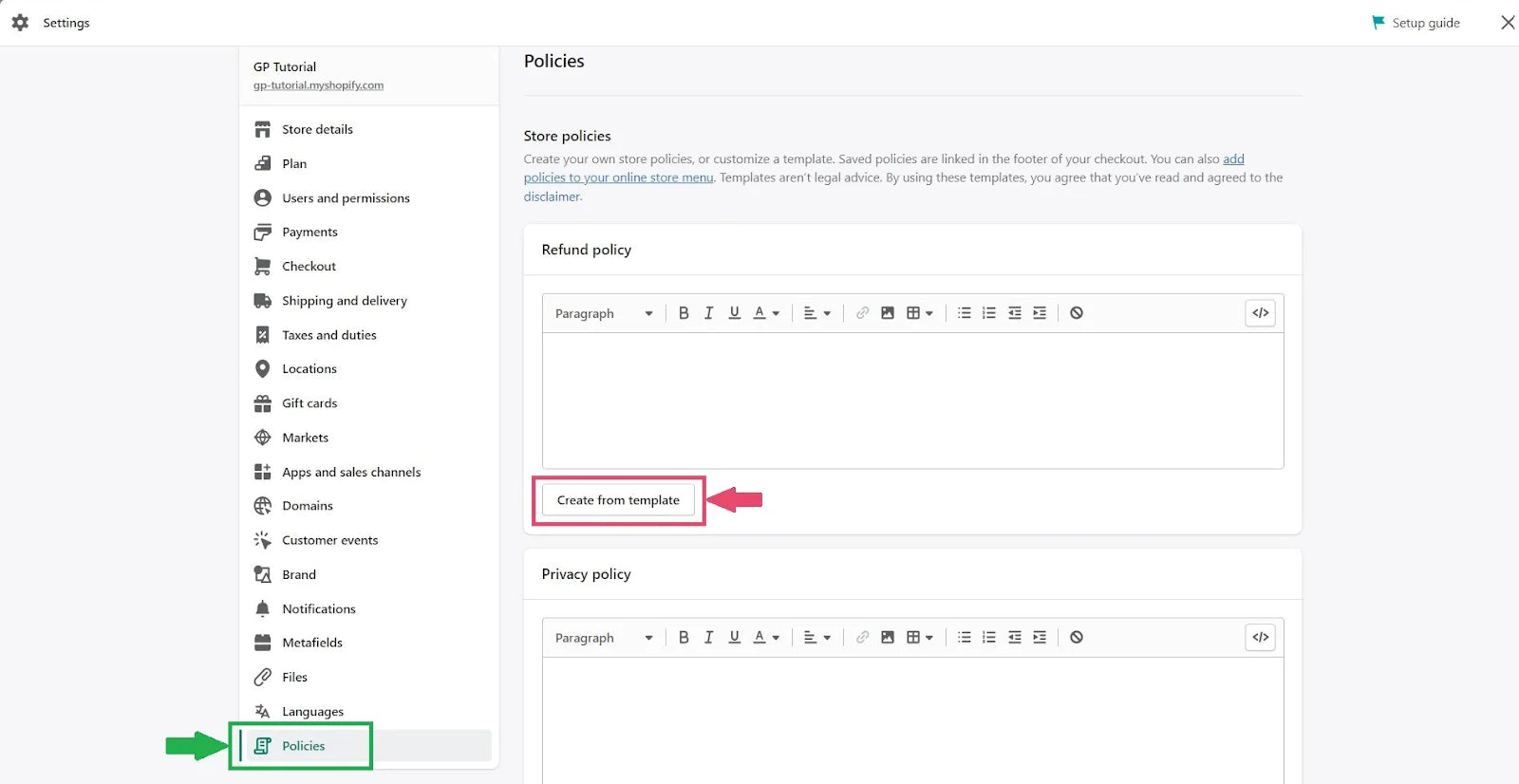The image size is (1519, 784).
Task: Select Policies in settings sidebar
Action: tap(303, 746)
